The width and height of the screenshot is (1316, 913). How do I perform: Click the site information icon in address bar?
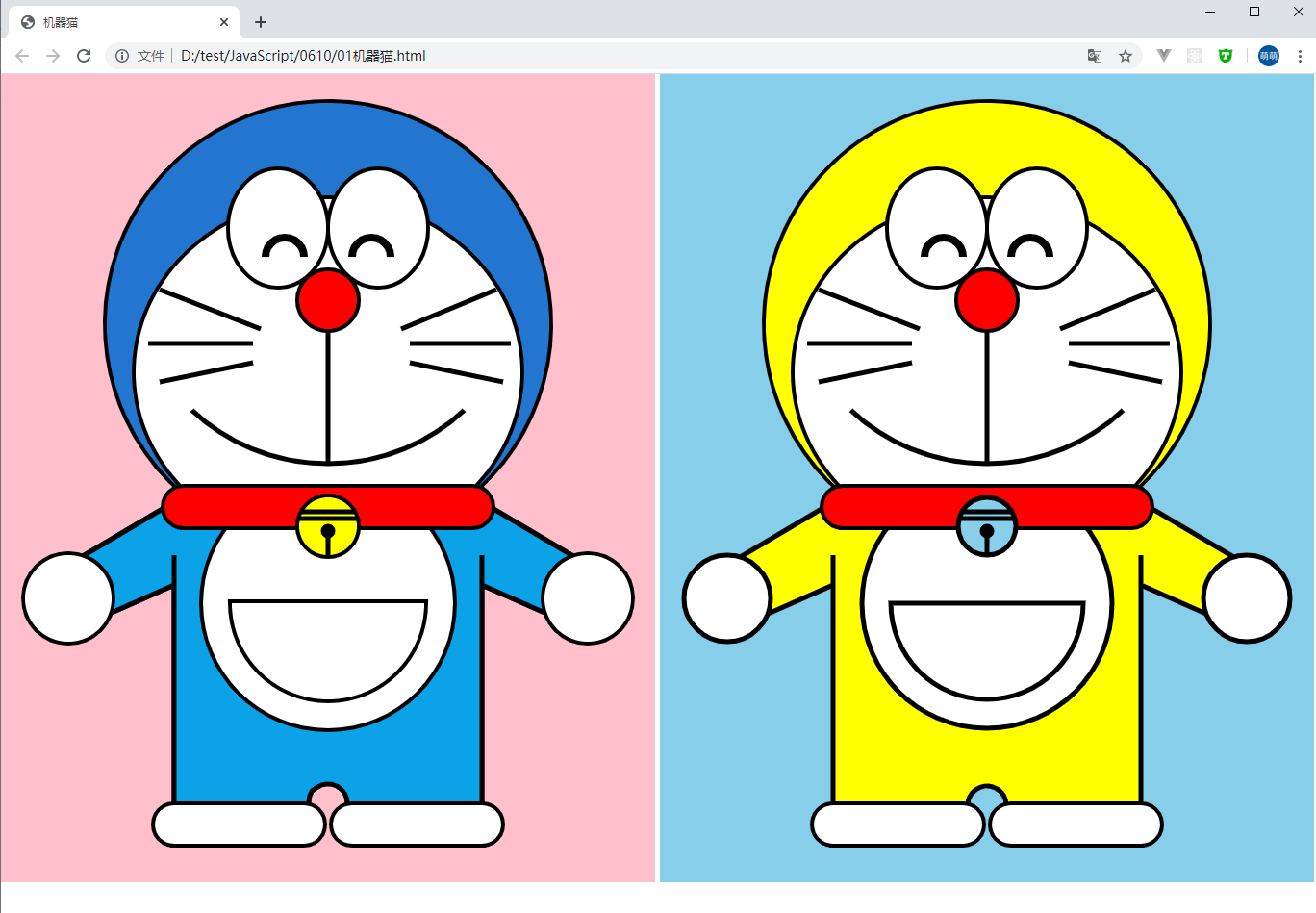(x=122, y=56)
